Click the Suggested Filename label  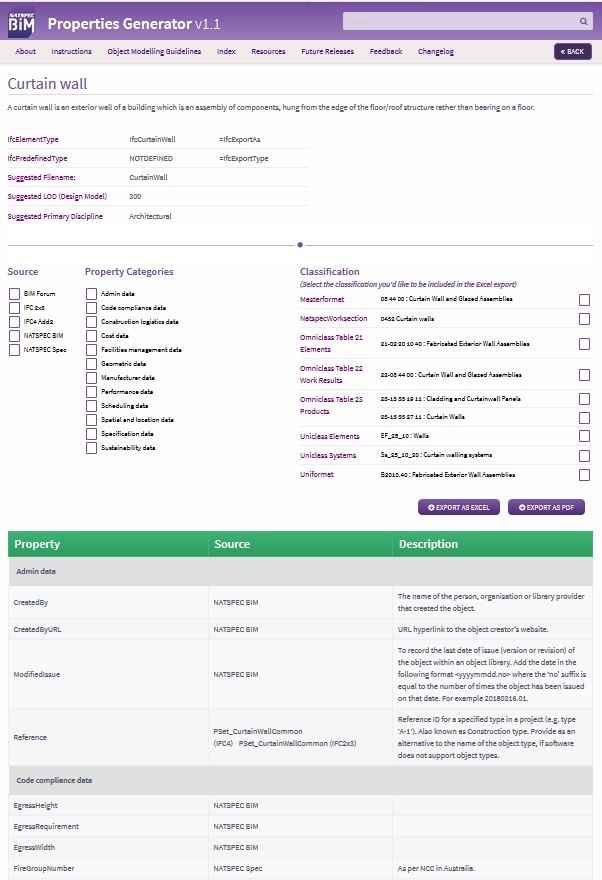(41, 177)
